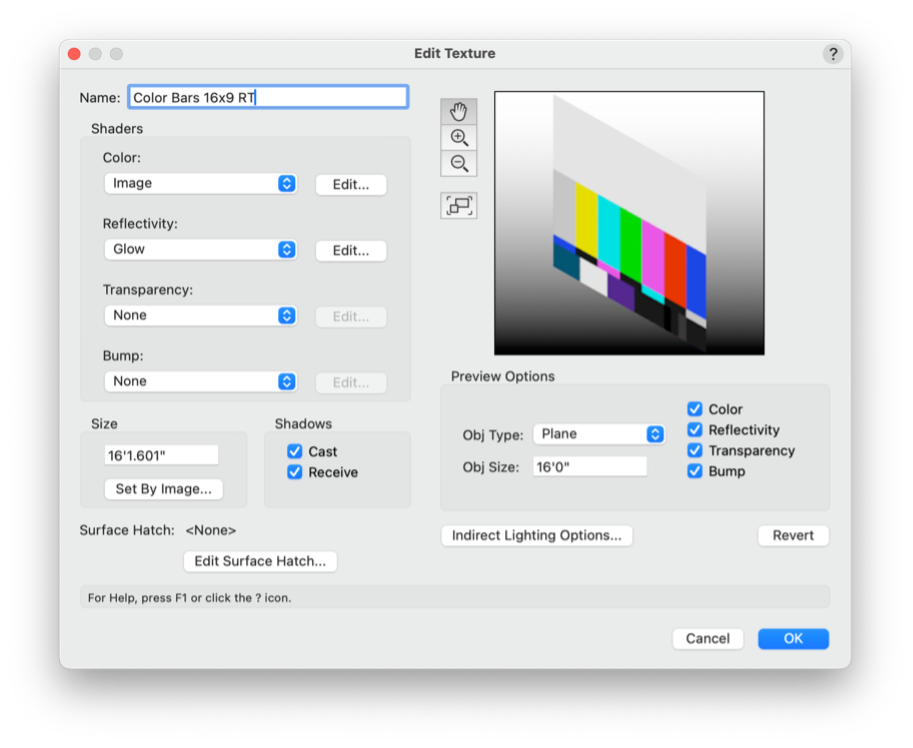Click the Zoom In magnifier icon
Screen dimensions: 913x748
click(x=459, y=138)
